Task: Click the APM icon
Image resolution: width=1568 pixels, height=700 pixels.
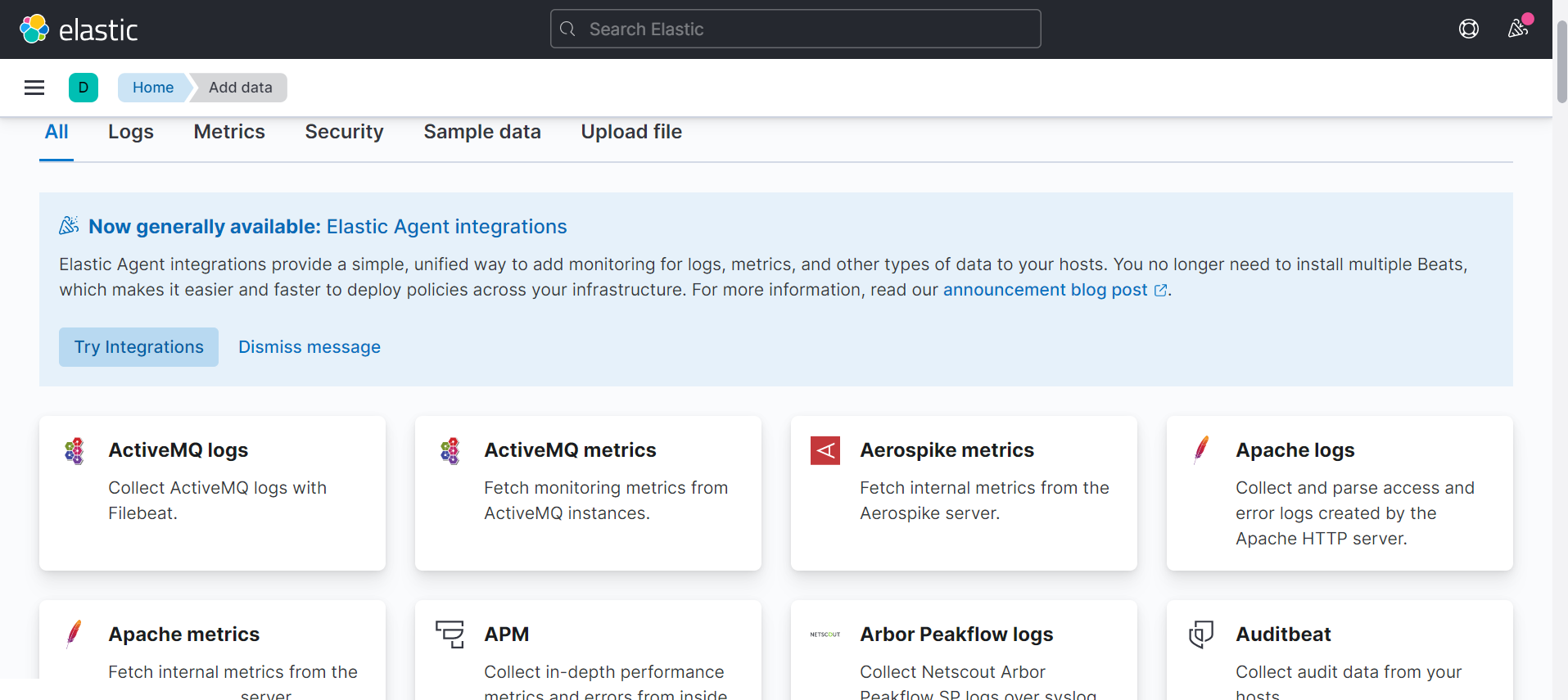Action: 450,635
